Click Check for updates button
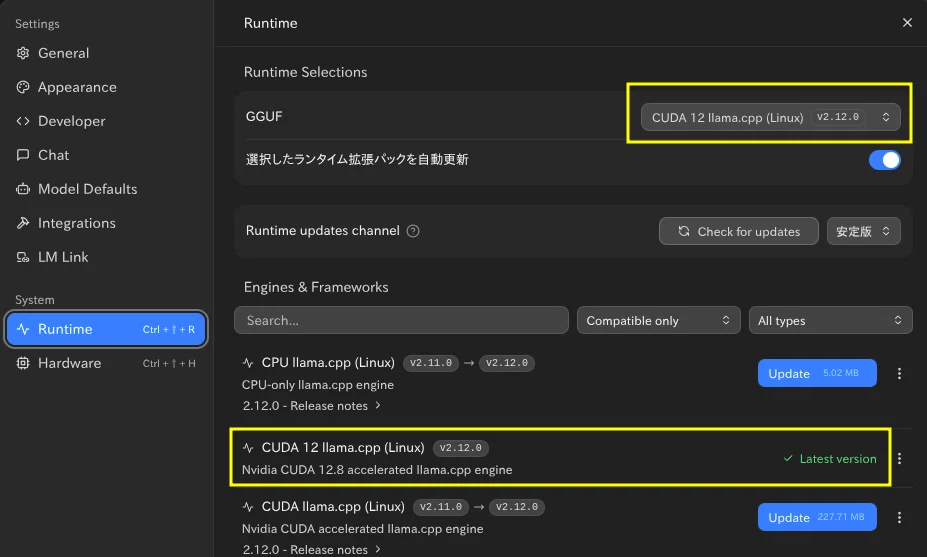The height and width of the screenshot is (557, 927). [x=738, y=231]
